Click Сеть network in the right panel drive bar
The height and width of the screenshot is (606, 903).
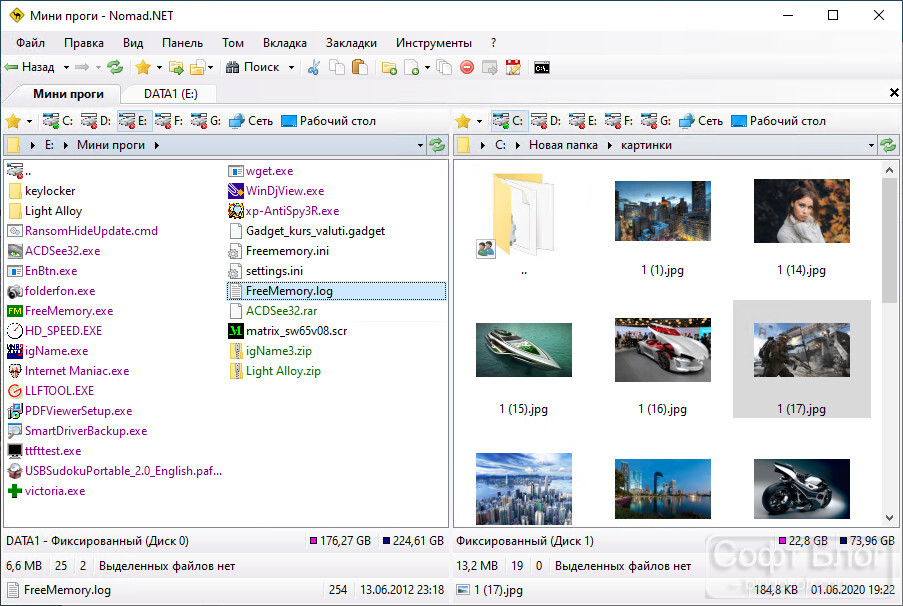tap(701, 121)
